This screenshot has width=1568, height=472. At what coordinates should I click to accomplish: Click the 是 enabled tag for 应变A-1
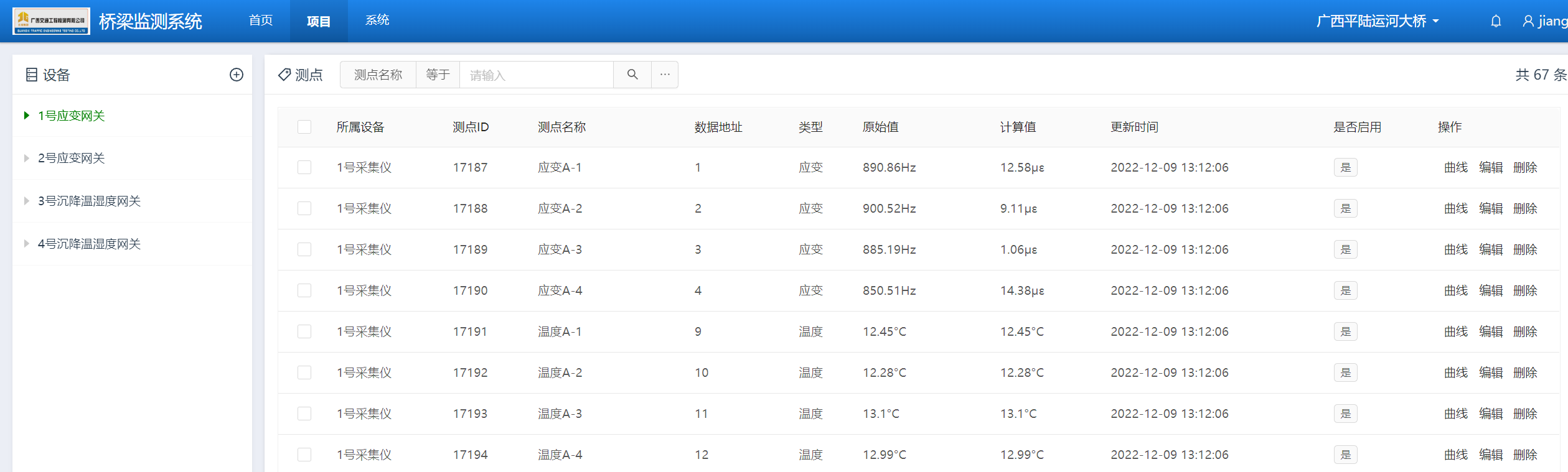click(1346, 167)
